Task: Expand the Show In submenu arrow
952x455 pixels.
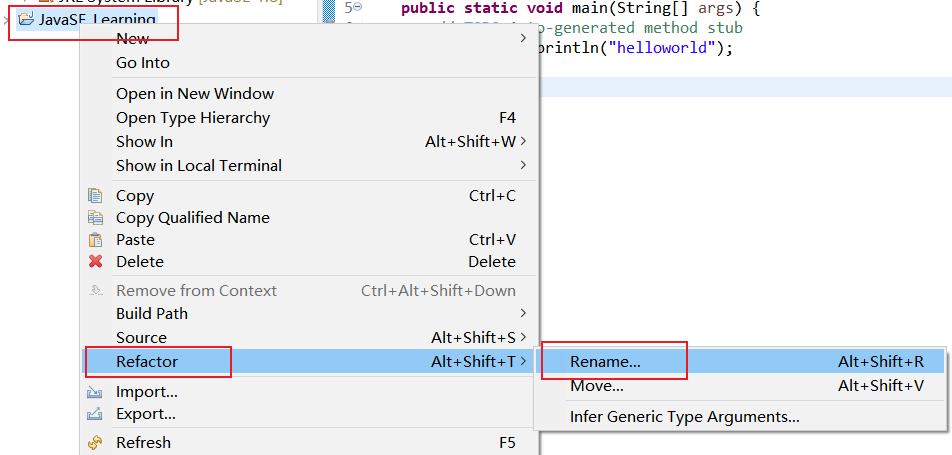Action: pos(523,142)
